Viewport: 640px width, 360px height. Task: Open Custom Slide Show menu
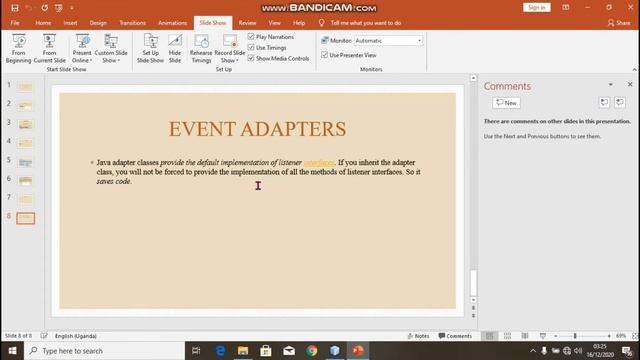click(x=111, y=49)
